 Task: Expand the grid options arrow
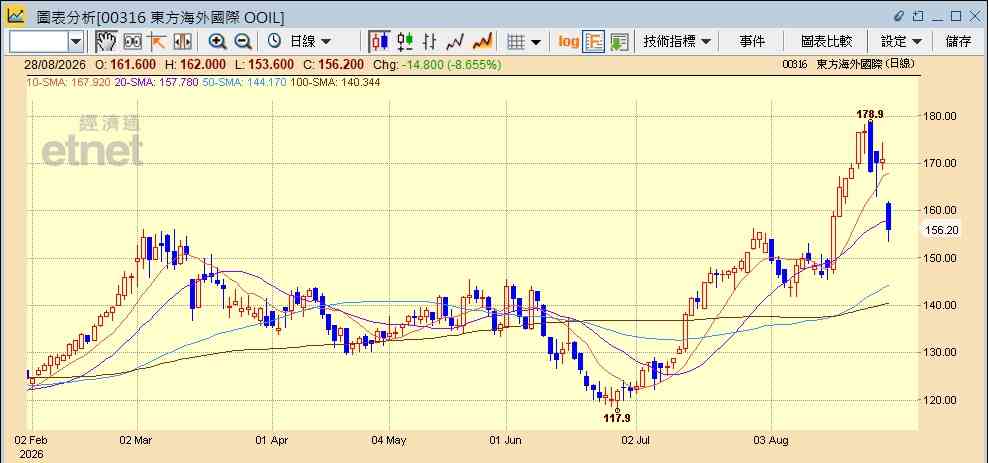click(536, 42)
